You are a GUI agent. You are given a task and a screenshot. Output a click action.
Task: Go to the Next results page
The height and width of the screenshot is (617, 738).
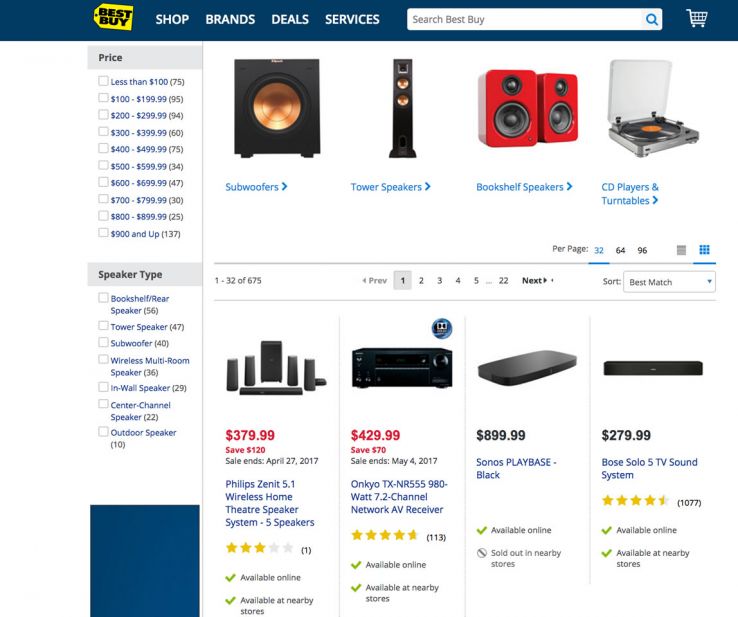pos(537,280)
